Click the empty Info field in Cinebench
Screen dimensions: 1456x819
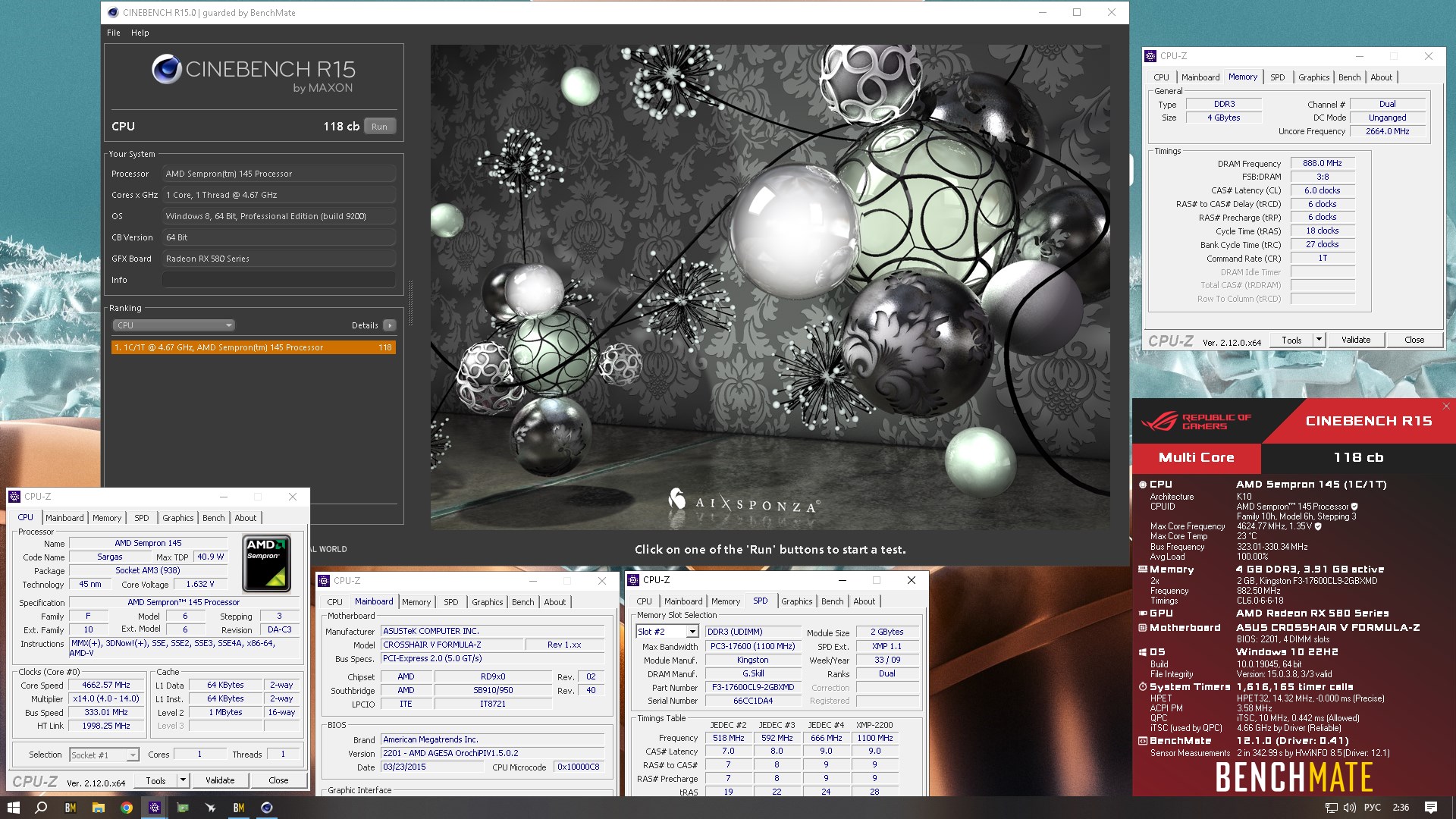[x=278, y=280]
